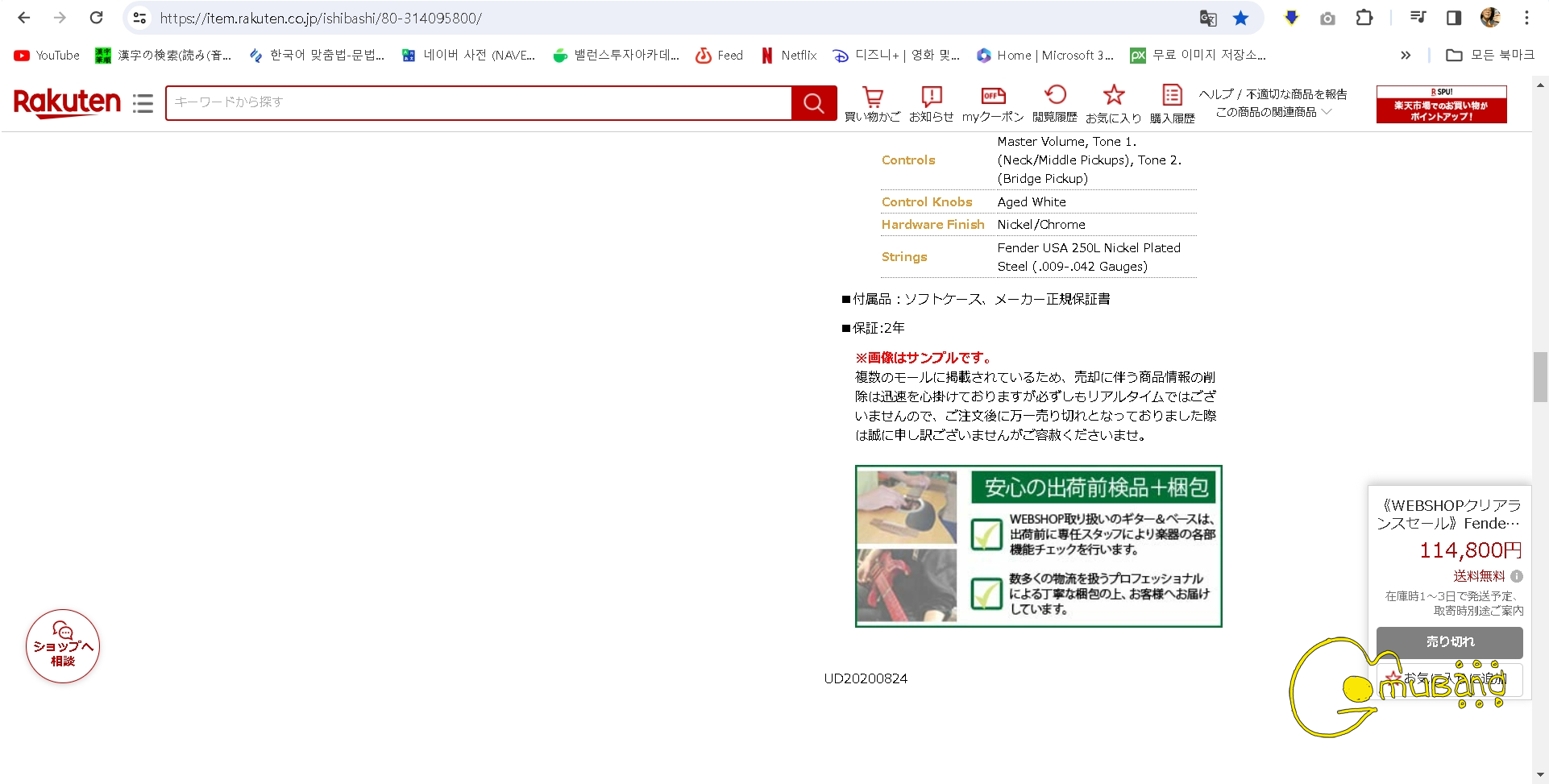Open media control playlist icon
1549x784 pixels.
coord(1418,18)
